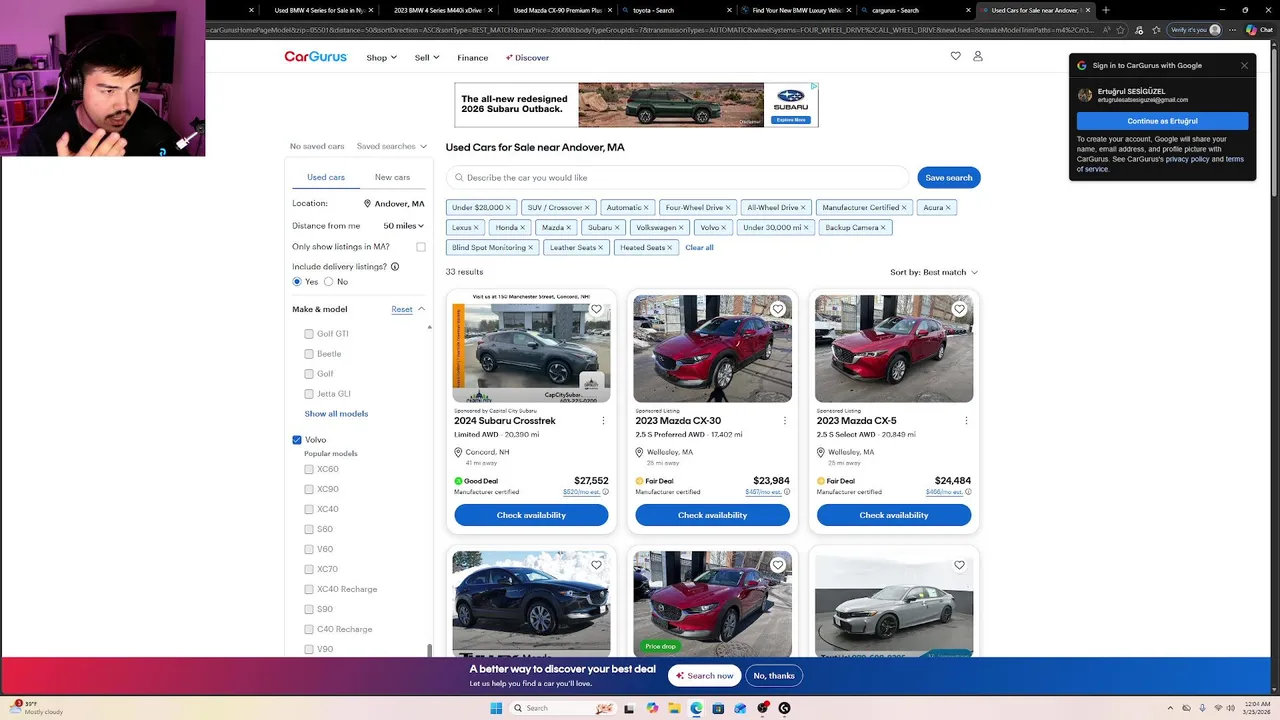Select No for delivery listings
The height and width of the screenshot is (720, 1280).
pyautogui.click(x=328, y=282)
